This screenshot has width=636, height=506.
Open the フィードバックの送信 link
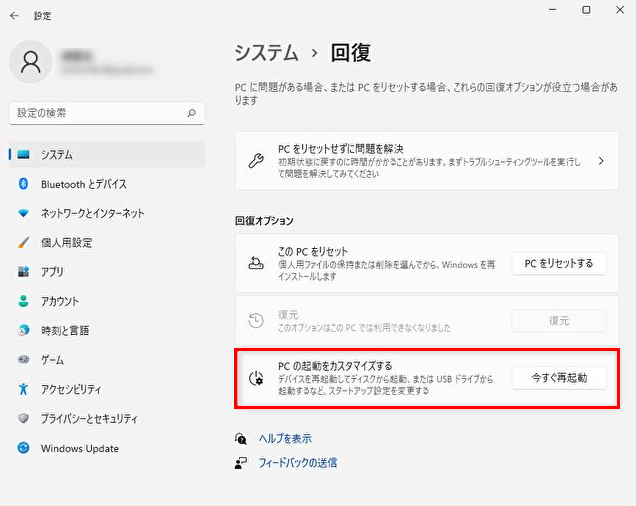pos(298,463)
